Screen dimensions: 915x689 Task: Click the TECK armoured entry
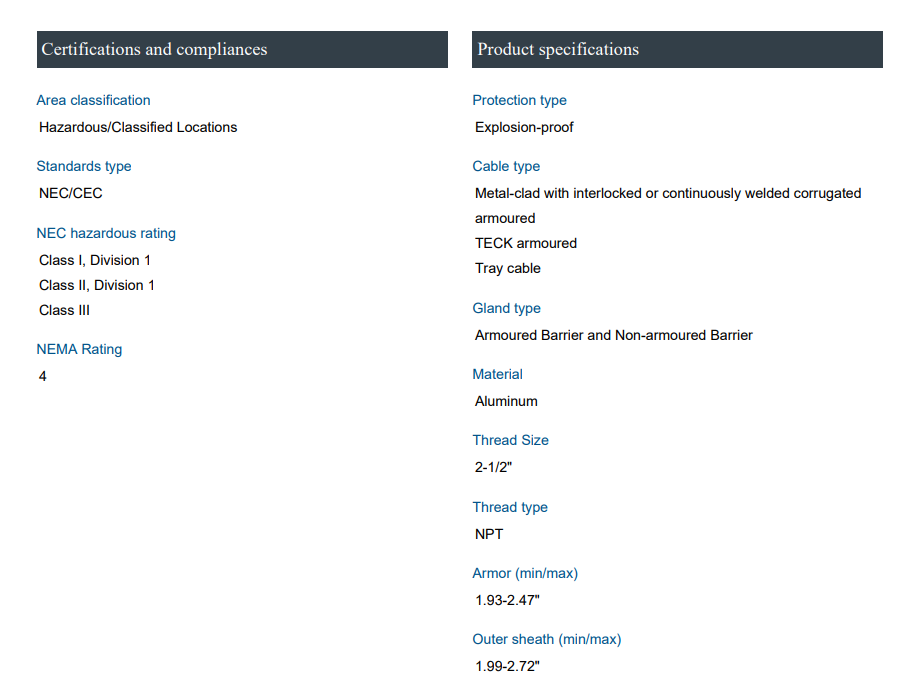pos(526,243)
